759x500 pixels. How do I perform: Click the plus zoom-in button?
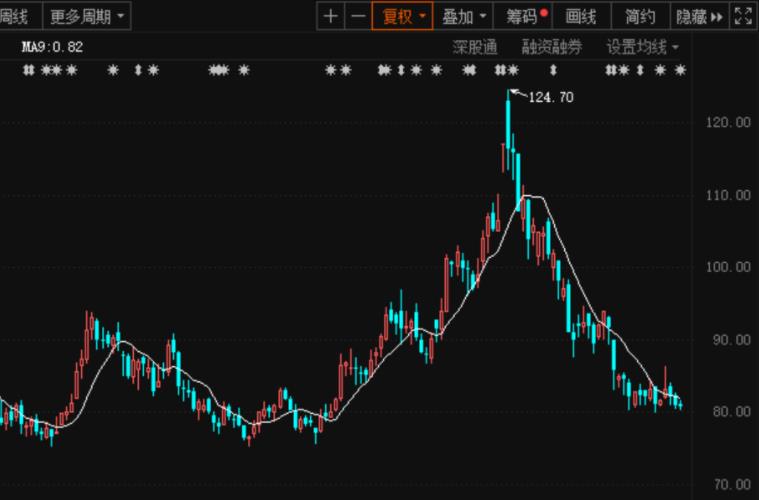click(x=331, y=16)
